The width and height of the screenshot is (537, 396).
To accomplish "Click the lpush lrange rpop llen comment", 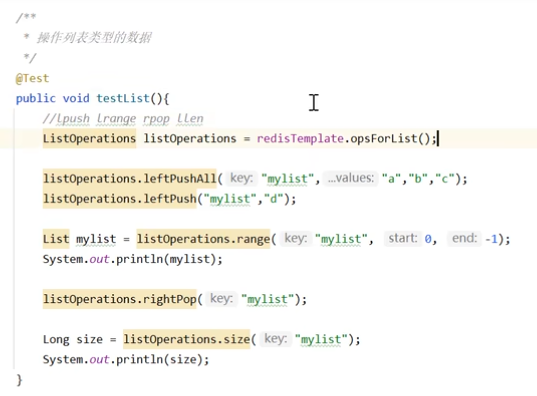I will point(123,119).
